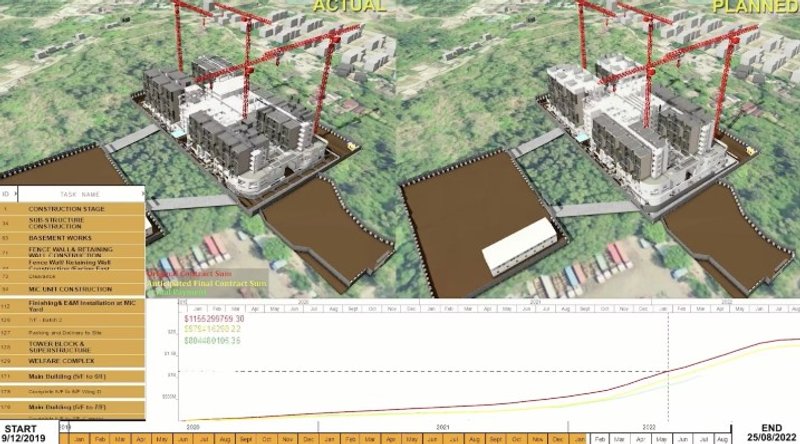800x444 pixels.
Task: Jump to Jun 2020 on bottom timeline
Action: [x=183, y=439]
